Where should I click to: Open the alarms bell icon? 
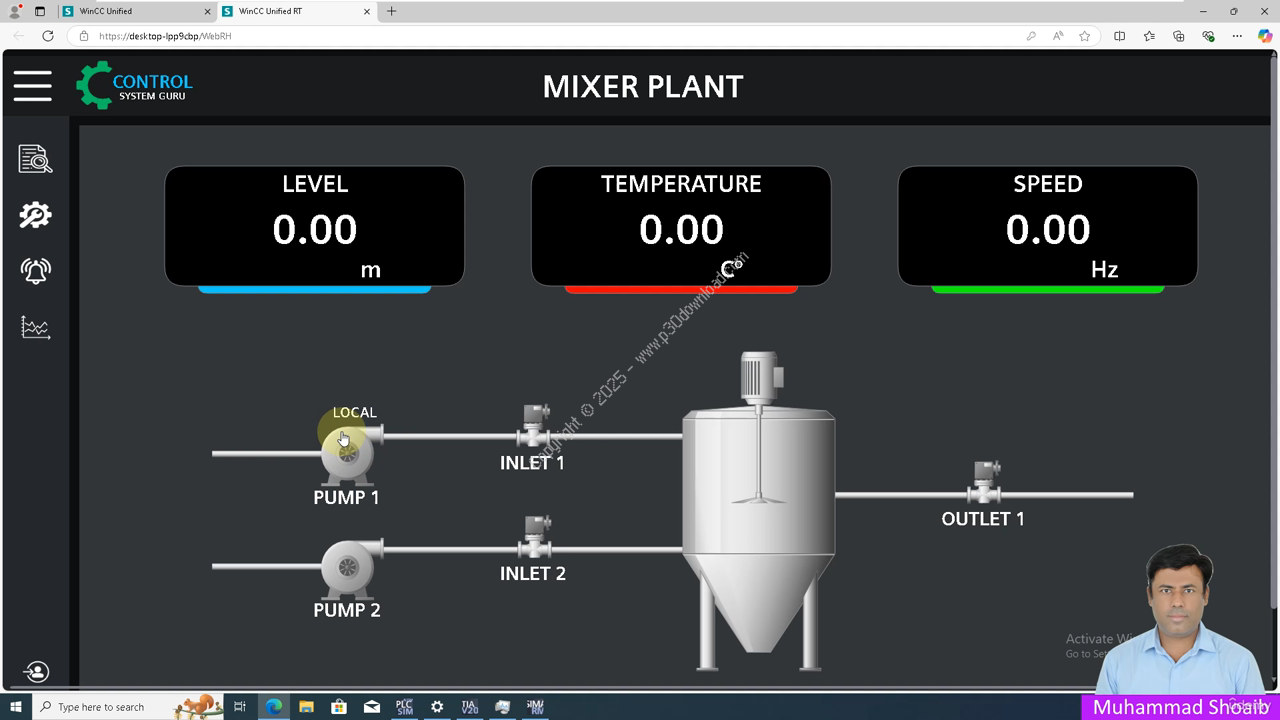click(x=35, y=271)
